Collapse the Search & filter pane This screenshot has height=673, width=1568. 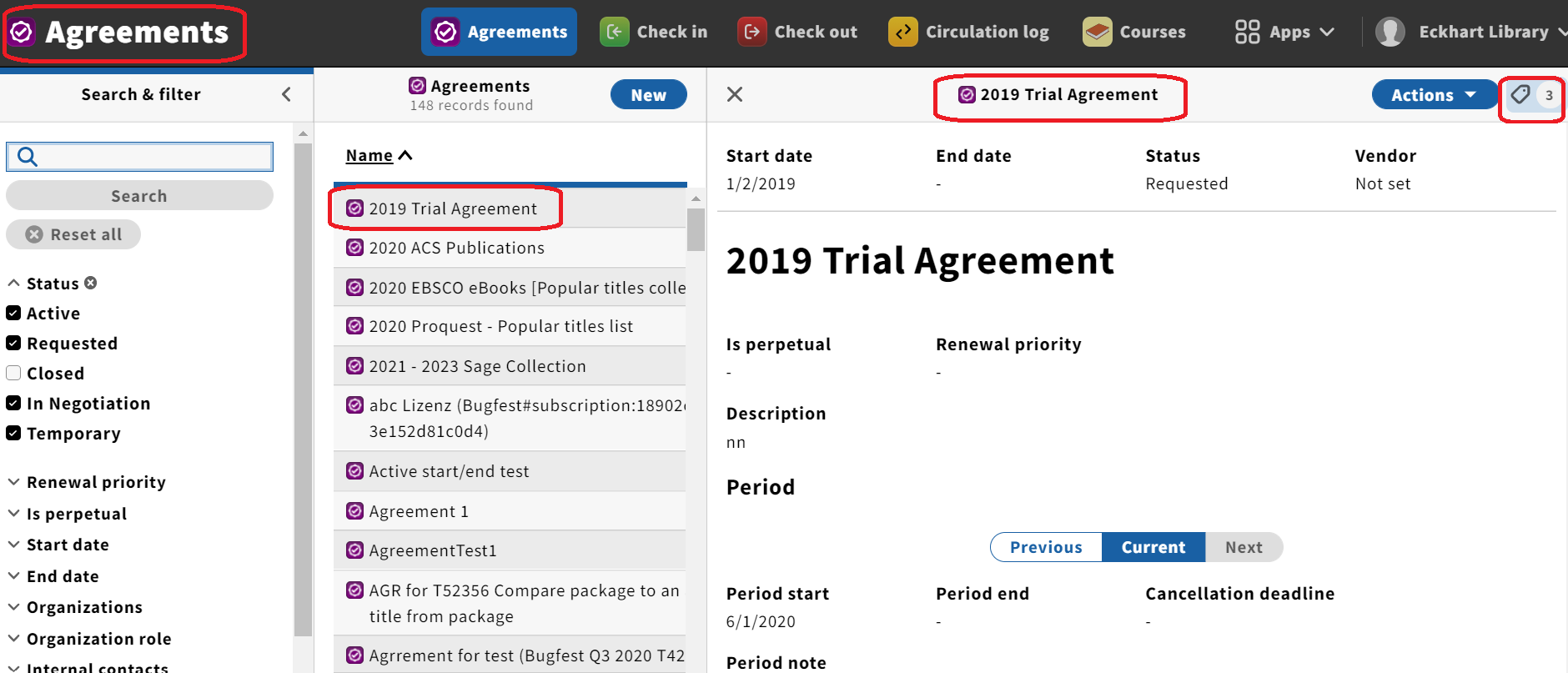pos(286,94)
